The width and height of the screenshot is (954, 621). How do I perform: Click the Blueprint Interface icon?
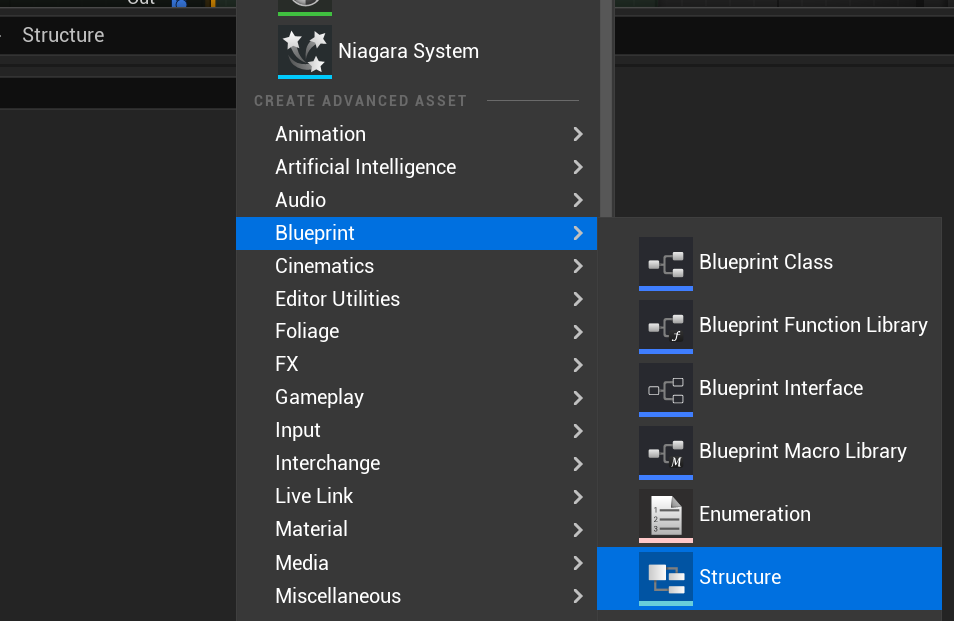click(666, 390)
